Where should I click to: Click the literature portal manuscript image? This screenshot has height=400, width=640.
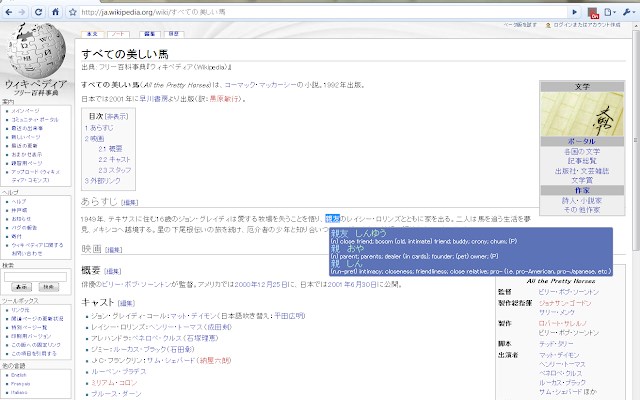[582, 114]
